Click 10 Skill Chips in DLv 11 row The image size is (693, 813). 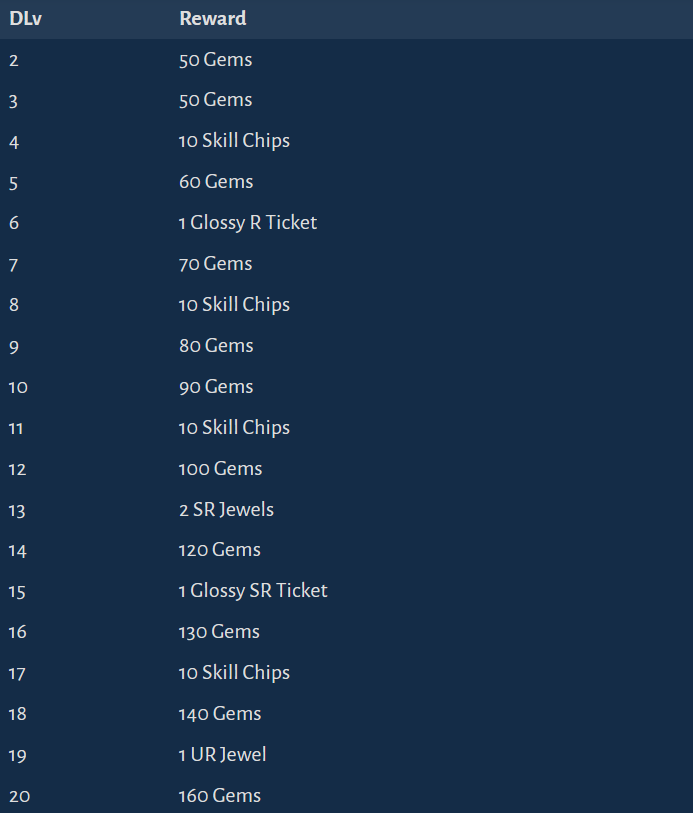[234, 428]
